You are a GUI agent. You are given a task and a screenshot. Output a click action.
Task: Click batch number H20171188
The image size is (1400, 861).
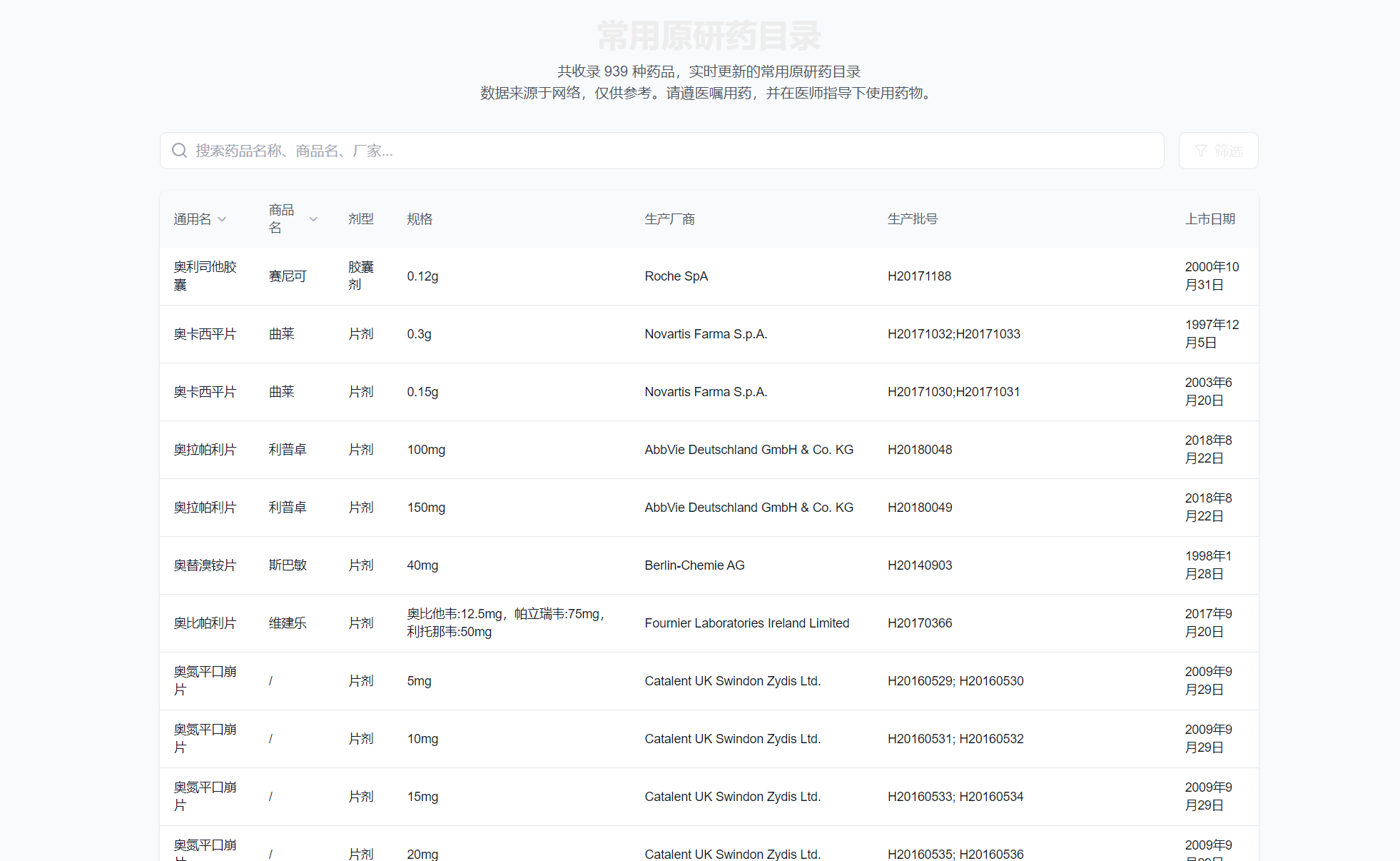coord(919,276)
